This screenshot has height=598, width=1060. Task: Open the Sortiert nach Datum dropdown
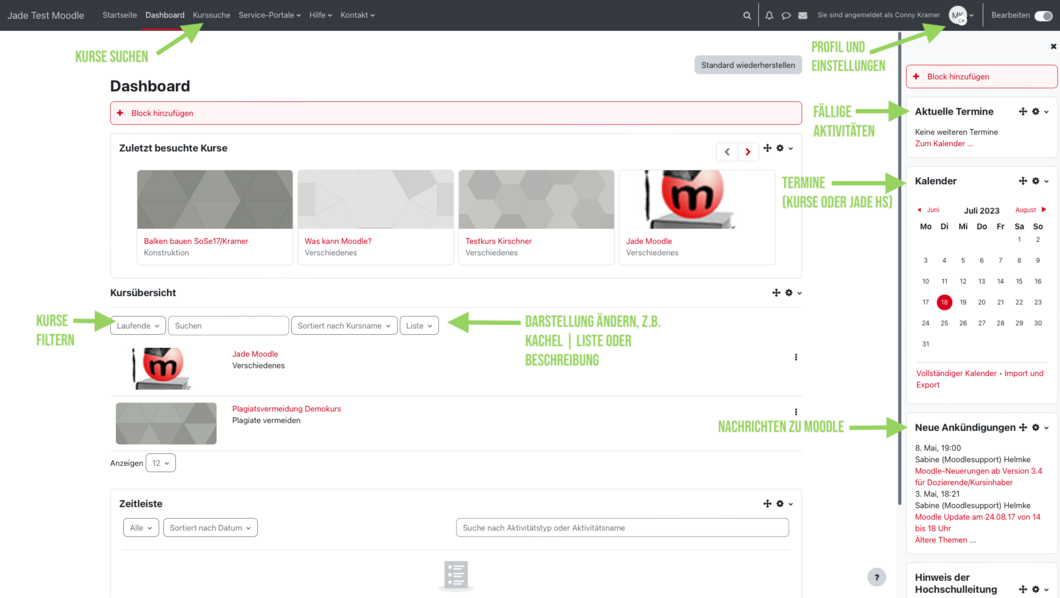[x=210, y=528]
